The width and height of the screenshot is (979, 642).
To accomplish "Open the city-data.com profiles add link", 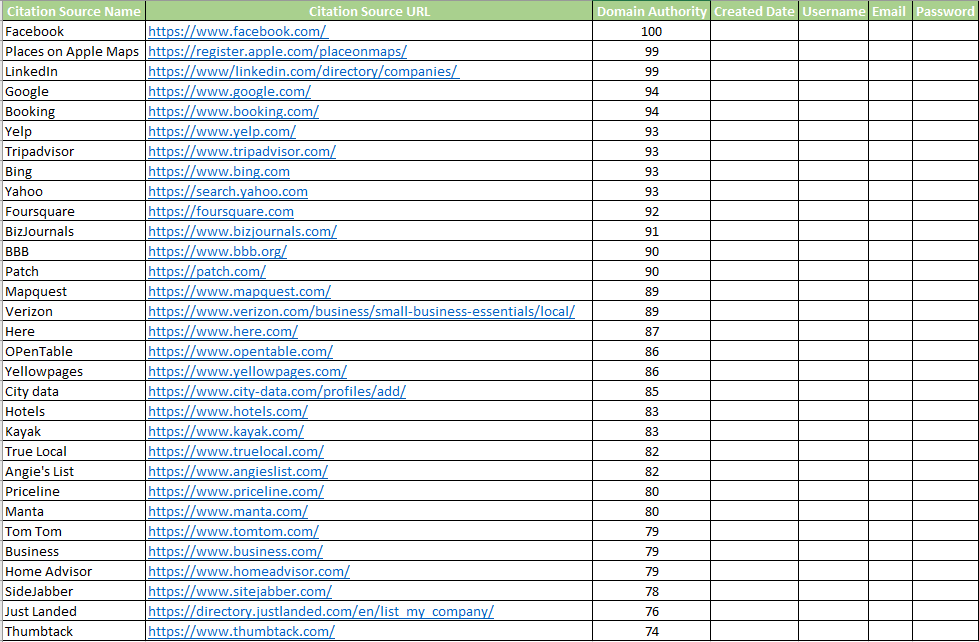I will 277,391.
